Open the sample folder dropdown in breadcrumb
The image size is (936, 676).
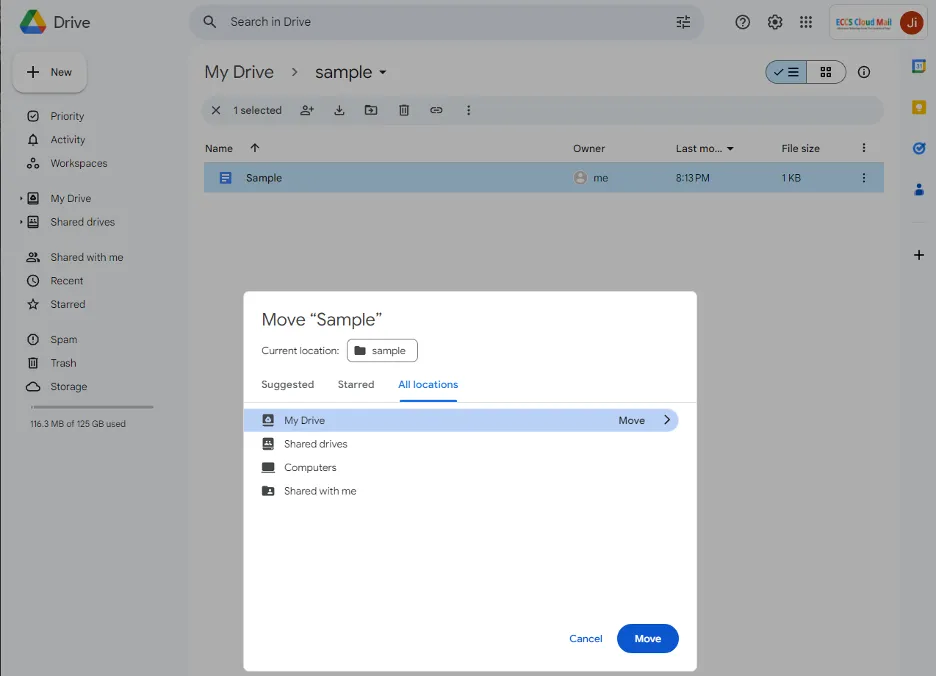(351, 72)
